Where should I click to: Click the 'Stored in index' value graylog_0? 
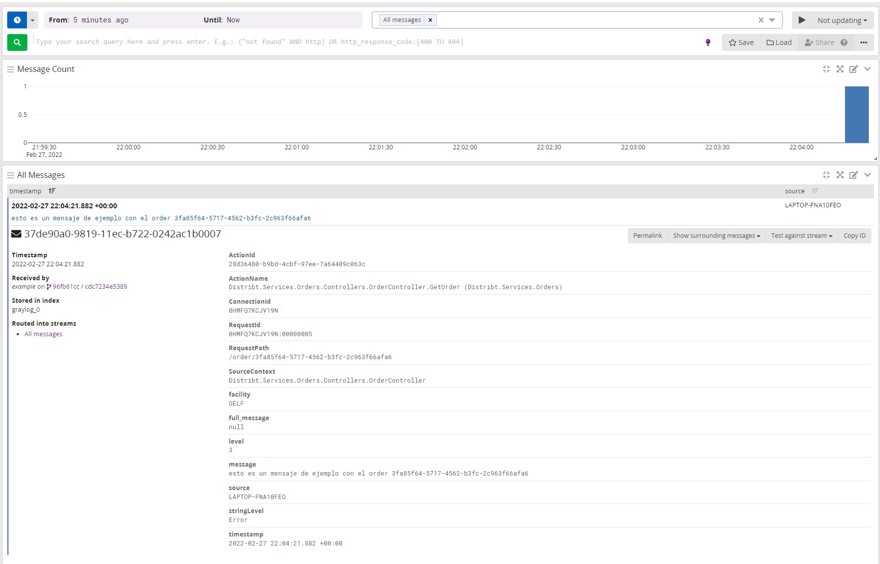tap(26, 310)
